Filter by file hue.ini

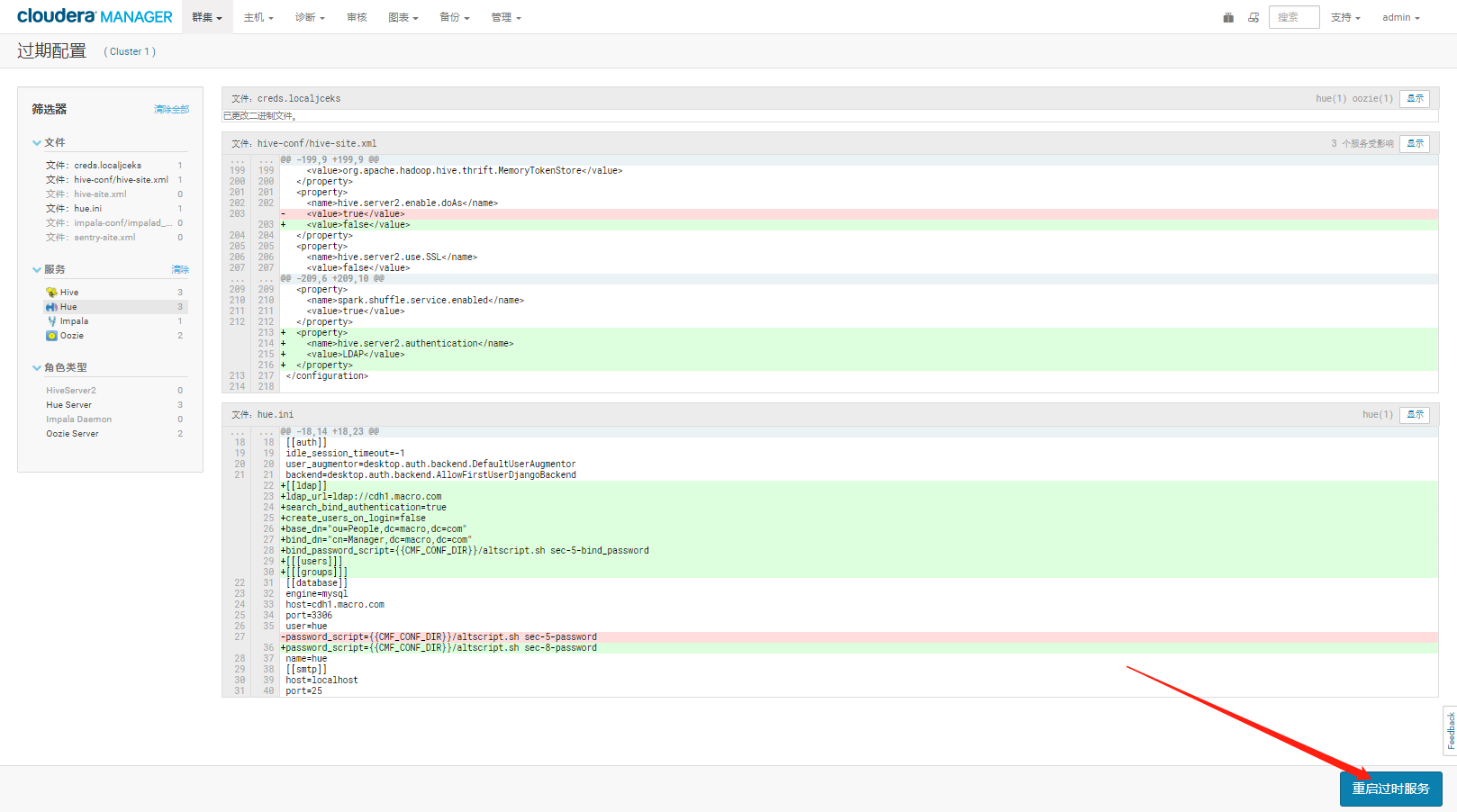click(x=74, y=209)
